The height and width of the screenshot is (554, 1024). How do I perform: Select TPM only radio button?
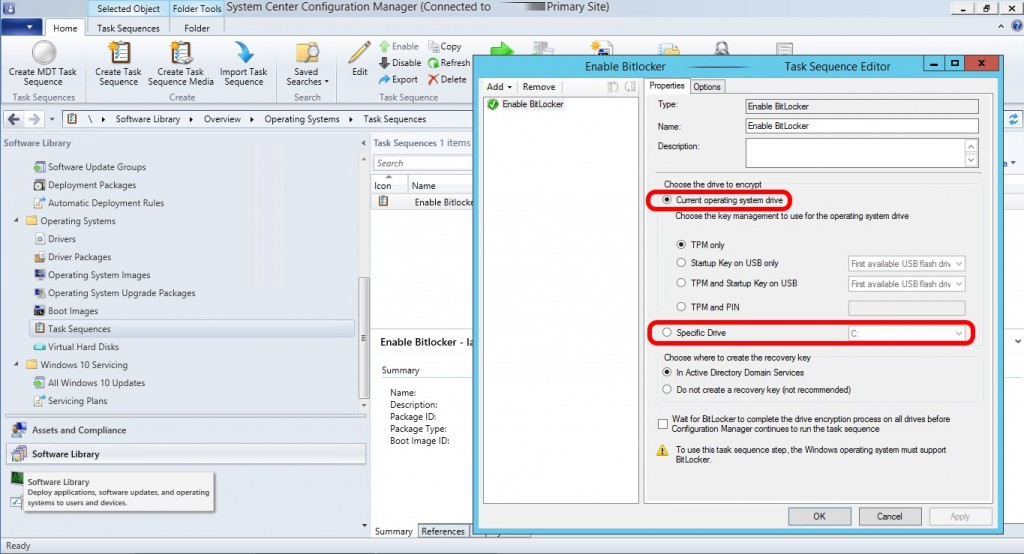[681, 244]
